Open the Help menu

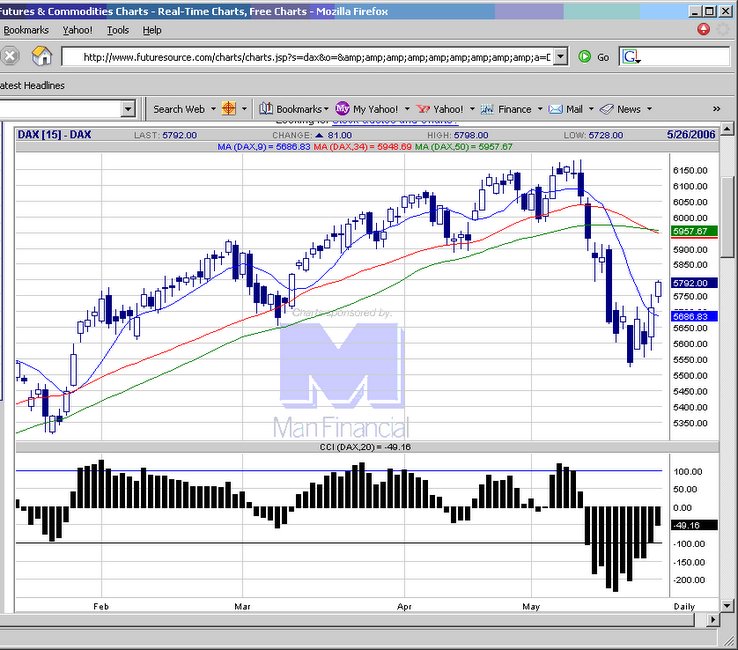(152, 30)
